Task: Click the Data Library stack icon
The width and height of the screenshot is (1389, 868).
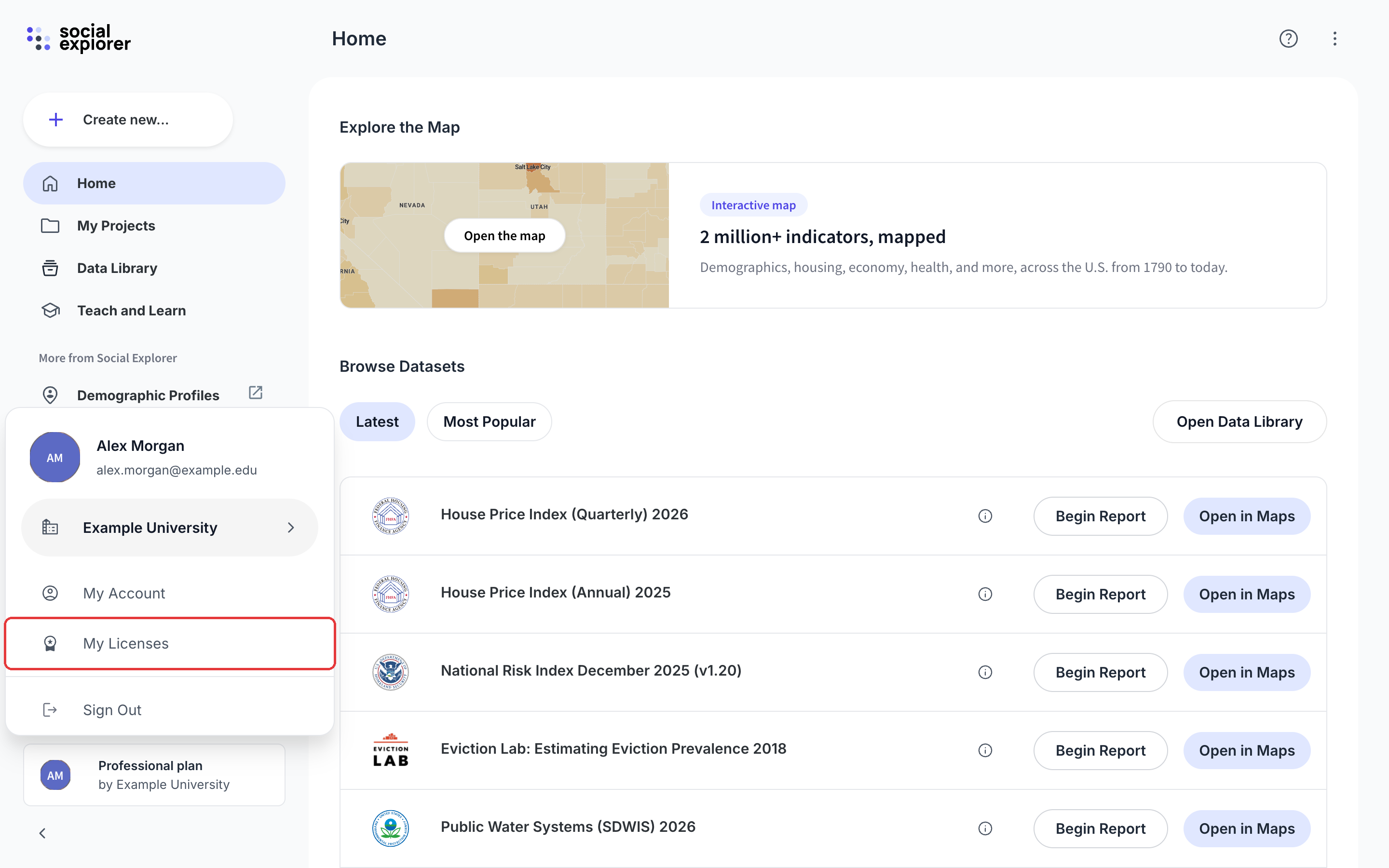Action: (x=50, y=268)
